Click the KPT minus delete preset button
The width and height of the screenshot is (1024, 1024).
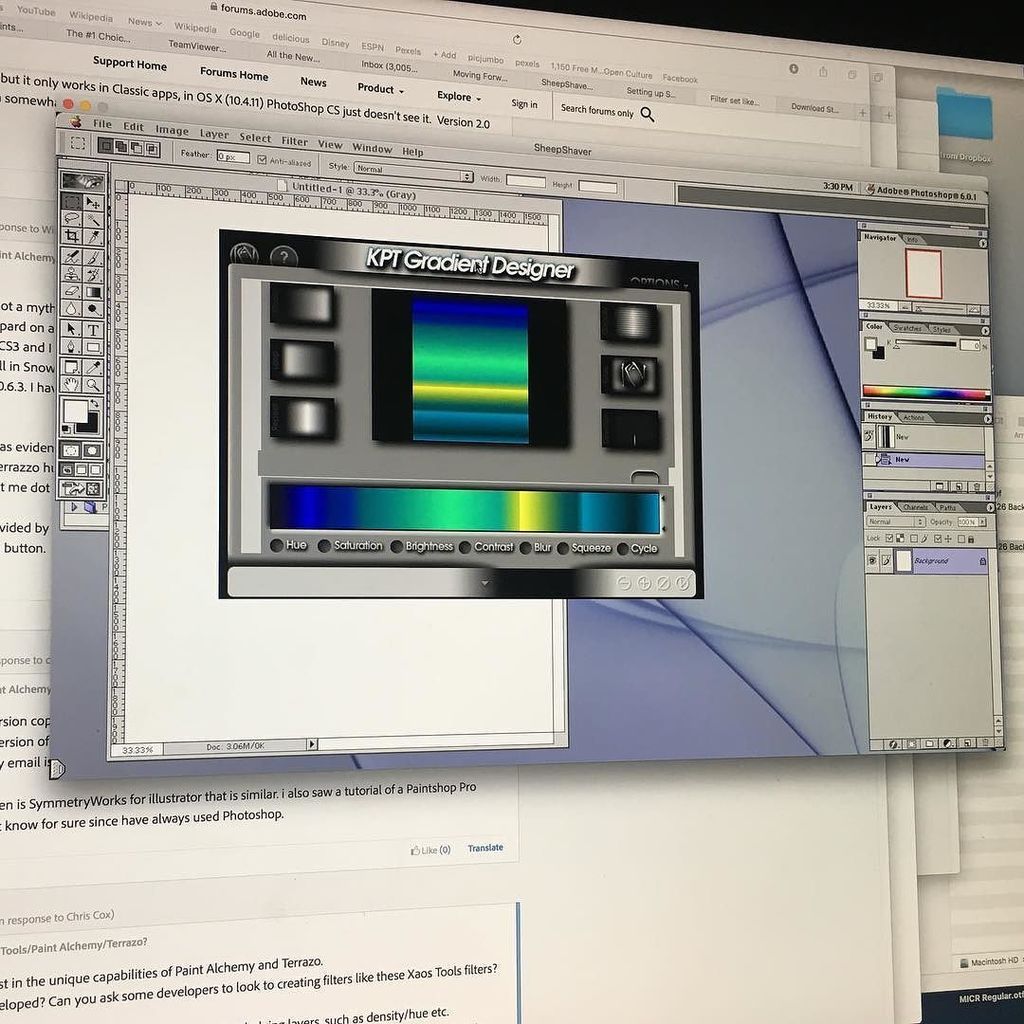pos(624,583)
